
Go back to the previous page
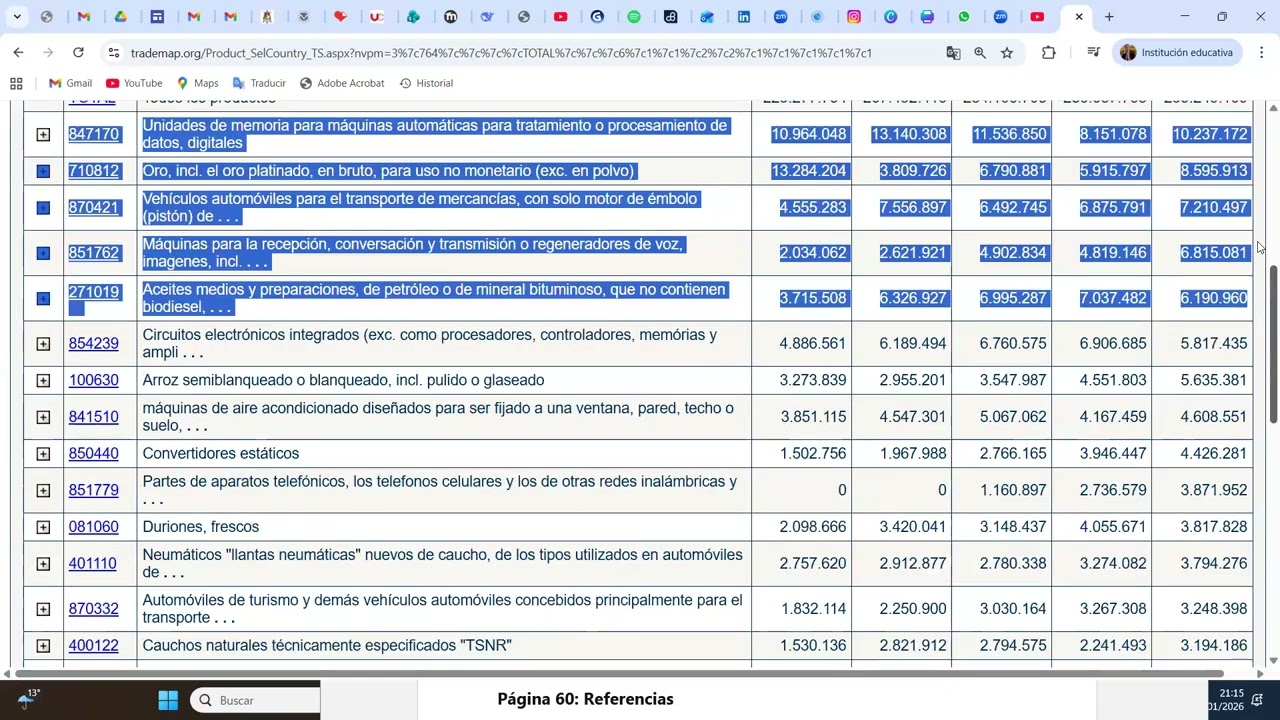pyautogui.click(x=18, y=52)
